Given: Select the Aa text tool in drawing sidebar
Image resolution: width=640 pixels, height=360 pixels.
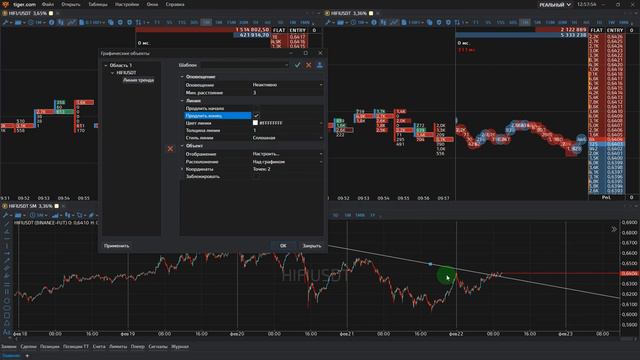Looking at the screenshot, I should click(7, 332).
